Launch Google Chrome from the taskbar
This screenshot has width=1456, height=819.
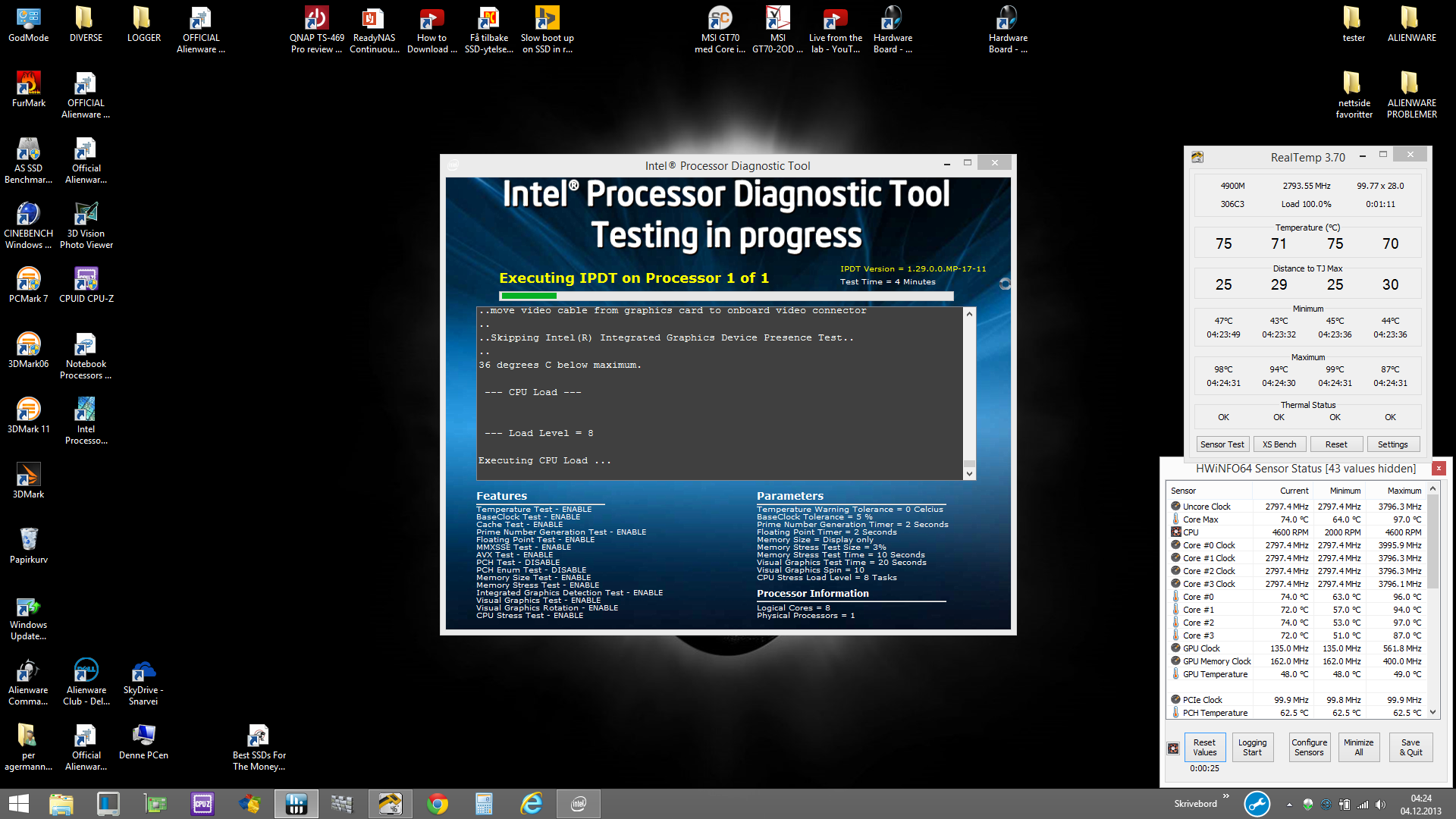coord(438,804)
